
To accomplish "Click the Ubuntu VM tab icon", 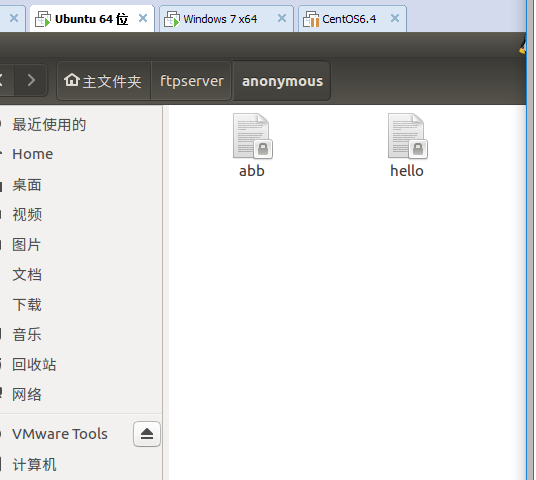I will click(x=43, y=19).
